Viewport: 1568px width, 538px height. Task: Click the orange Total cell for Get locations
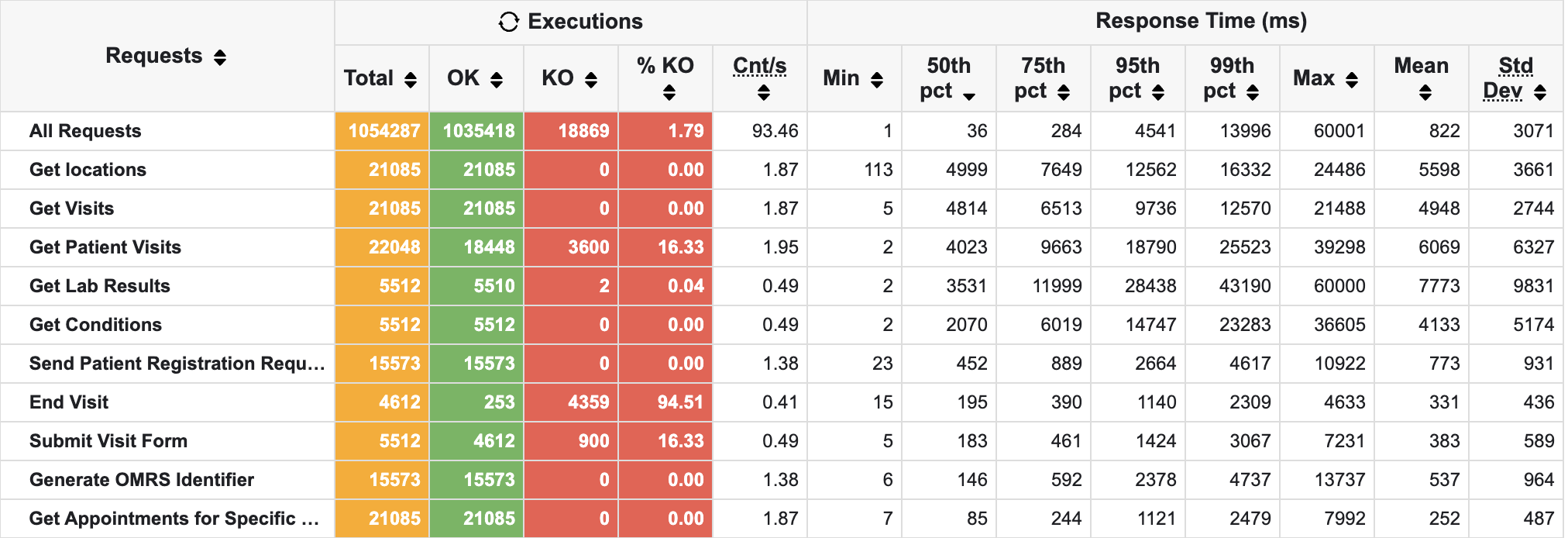[x=383, y=170]
